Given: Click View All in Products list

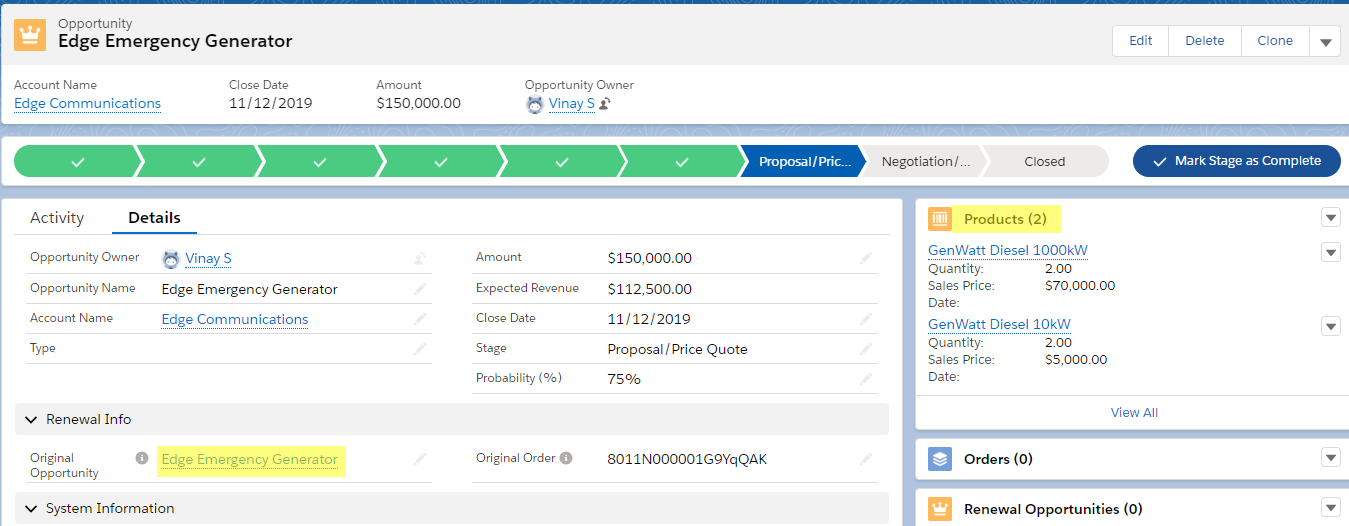Looking at the screenshot, I should [x=1134, y=412].
